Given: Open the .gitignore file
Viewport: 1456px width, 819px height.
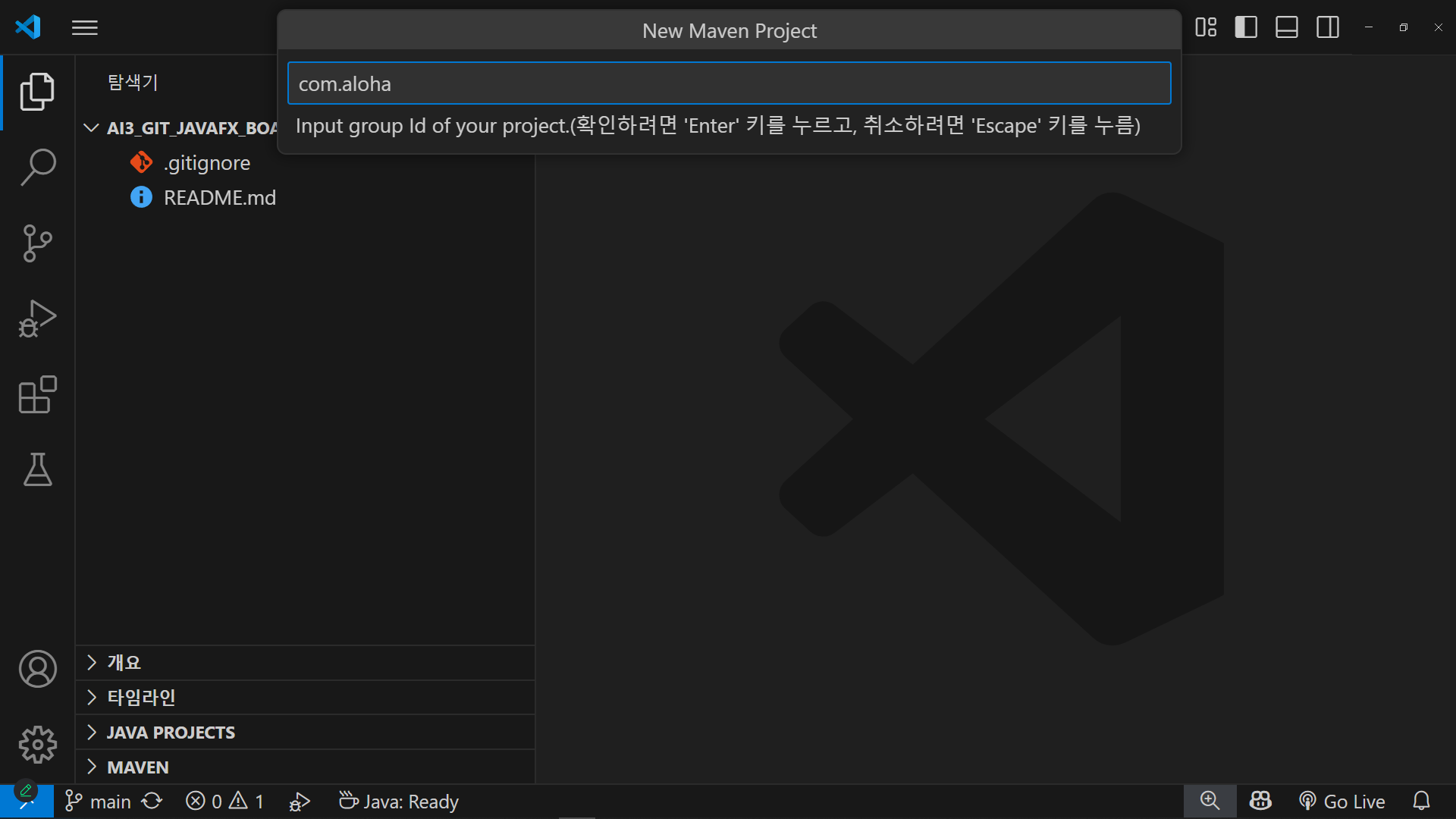Looking at the screenshot, I should coord(206,163).
